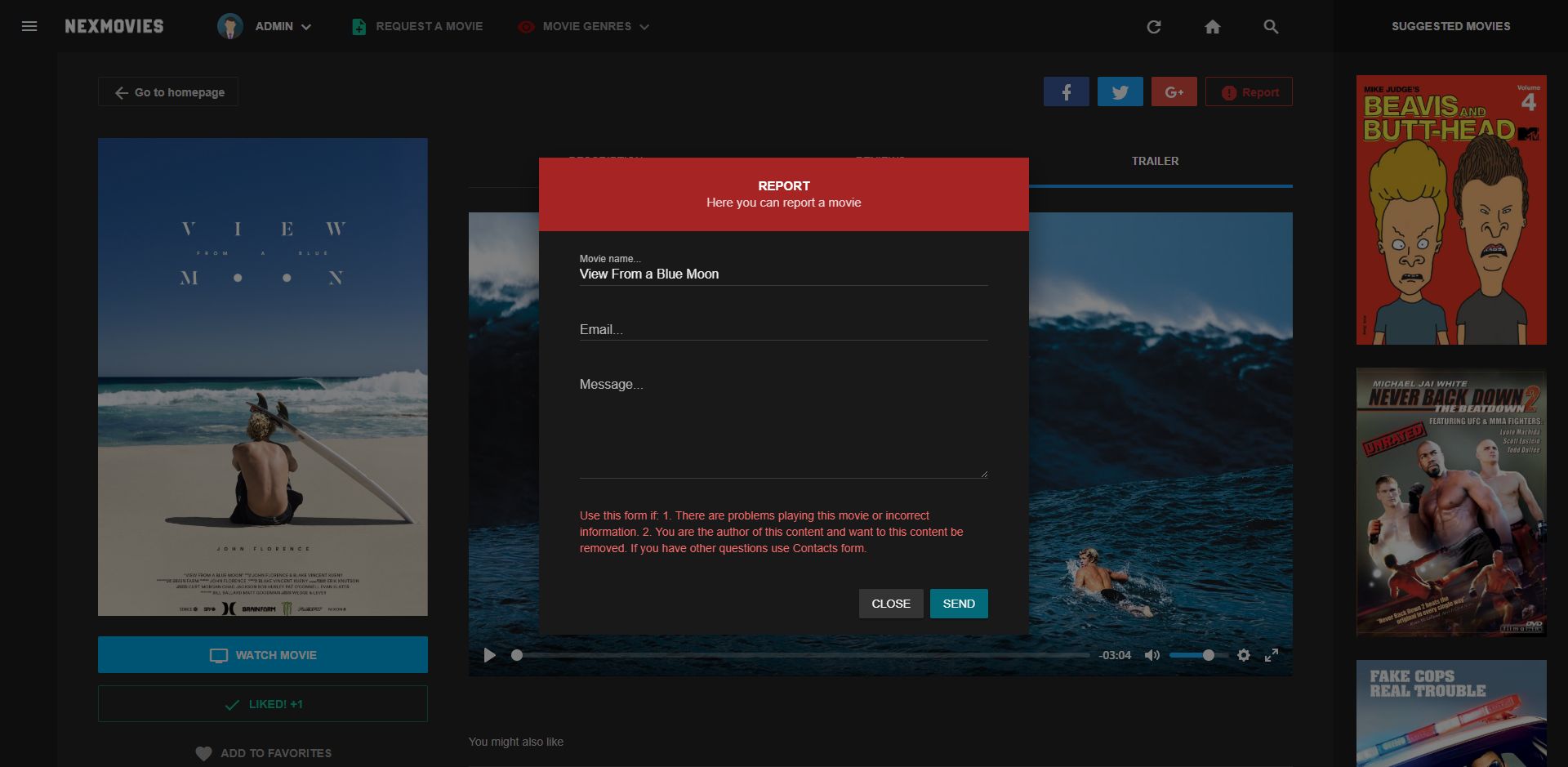Click the Movie name input field
Viewport: 1568px width, 767px height.
pos(784,274)
